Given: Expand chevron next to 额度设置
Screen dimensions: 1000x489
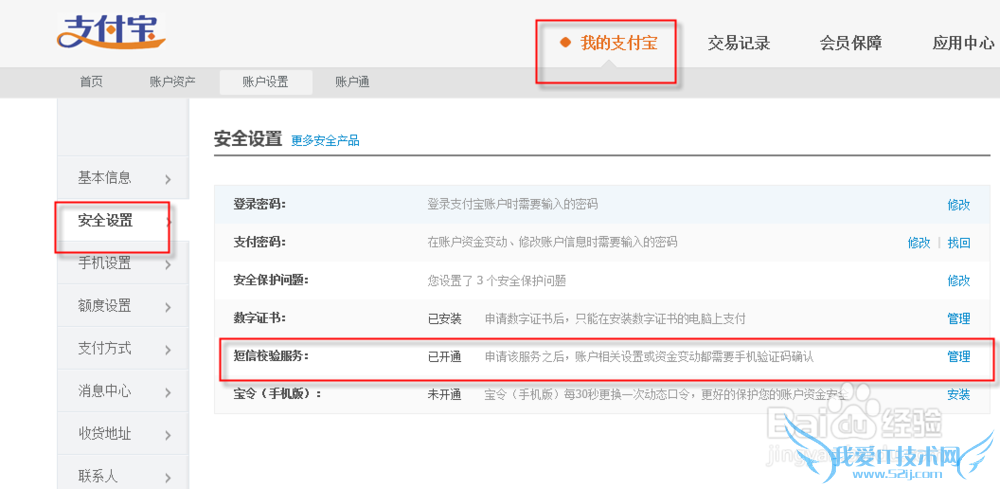Looking at the screenshot, I should (168, 307).
